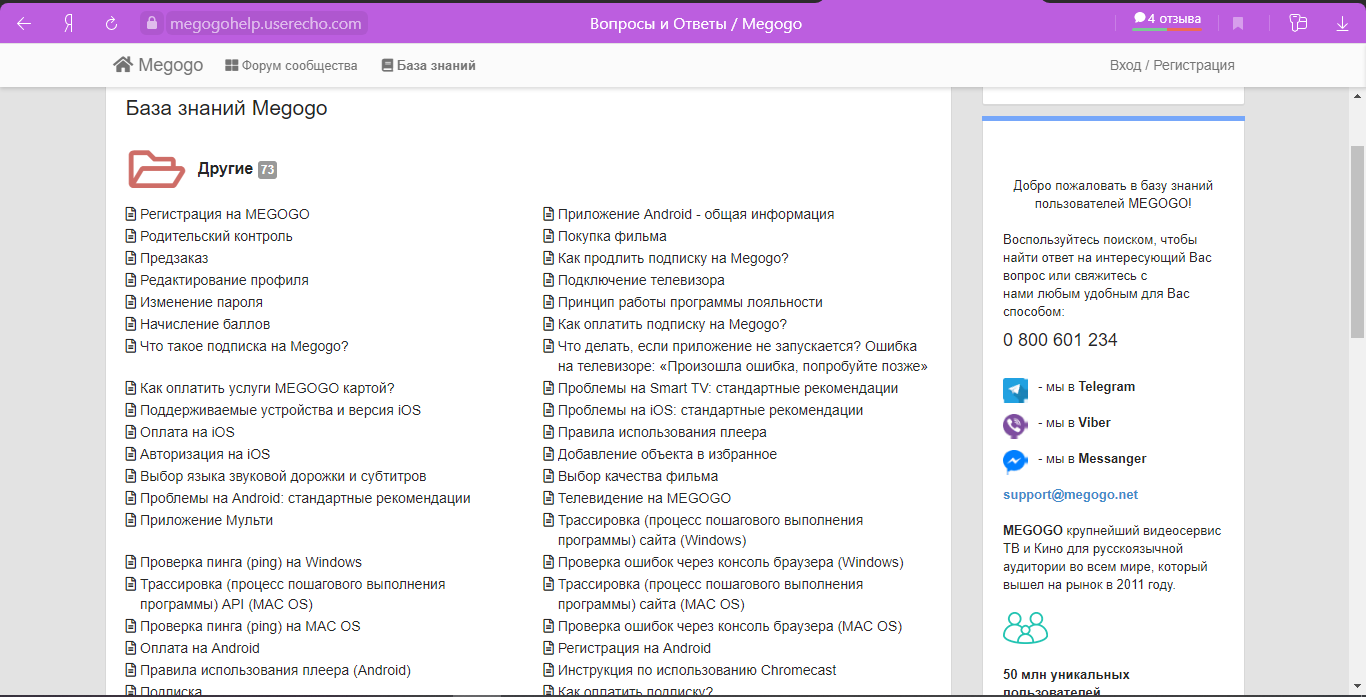1366x697 pixels.
Task: Open article 'Начисление баллов'
Action: 205,324
